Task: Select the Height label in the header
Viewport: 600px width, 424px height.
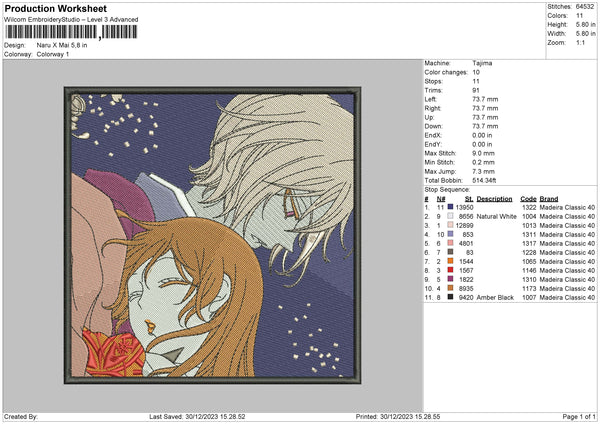Action: pos(557,24)
